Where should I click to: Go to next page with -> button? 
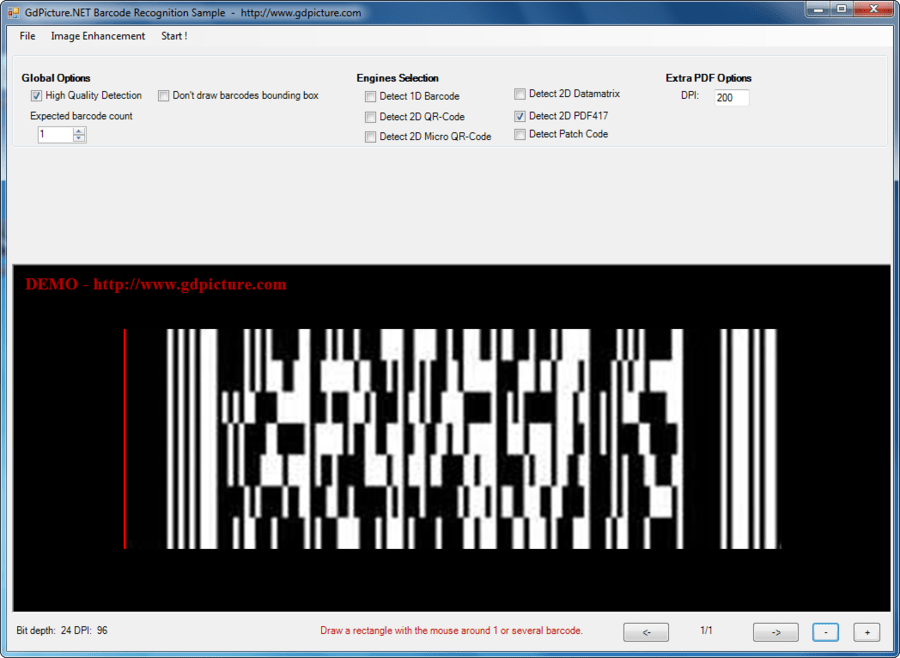775,632
